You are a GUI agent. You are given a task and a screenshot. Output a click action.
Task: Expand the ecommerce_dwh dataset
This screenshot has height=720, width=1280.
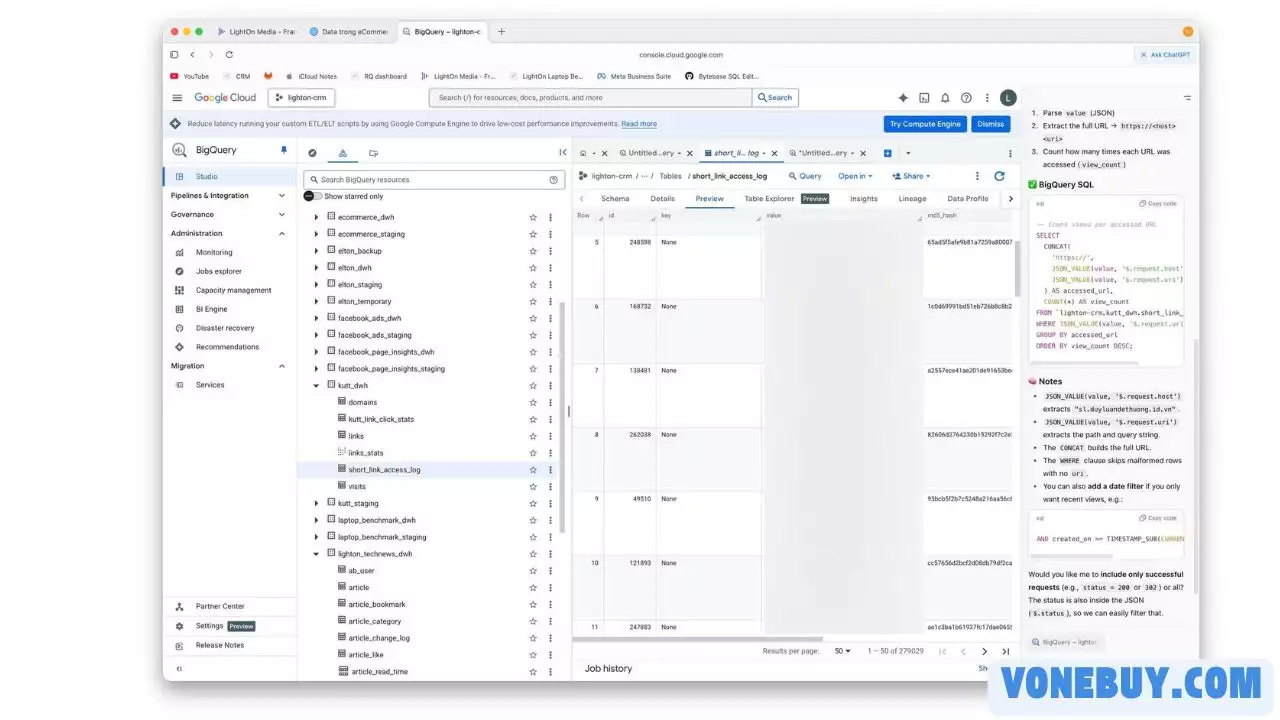click(x=317, y=217)
